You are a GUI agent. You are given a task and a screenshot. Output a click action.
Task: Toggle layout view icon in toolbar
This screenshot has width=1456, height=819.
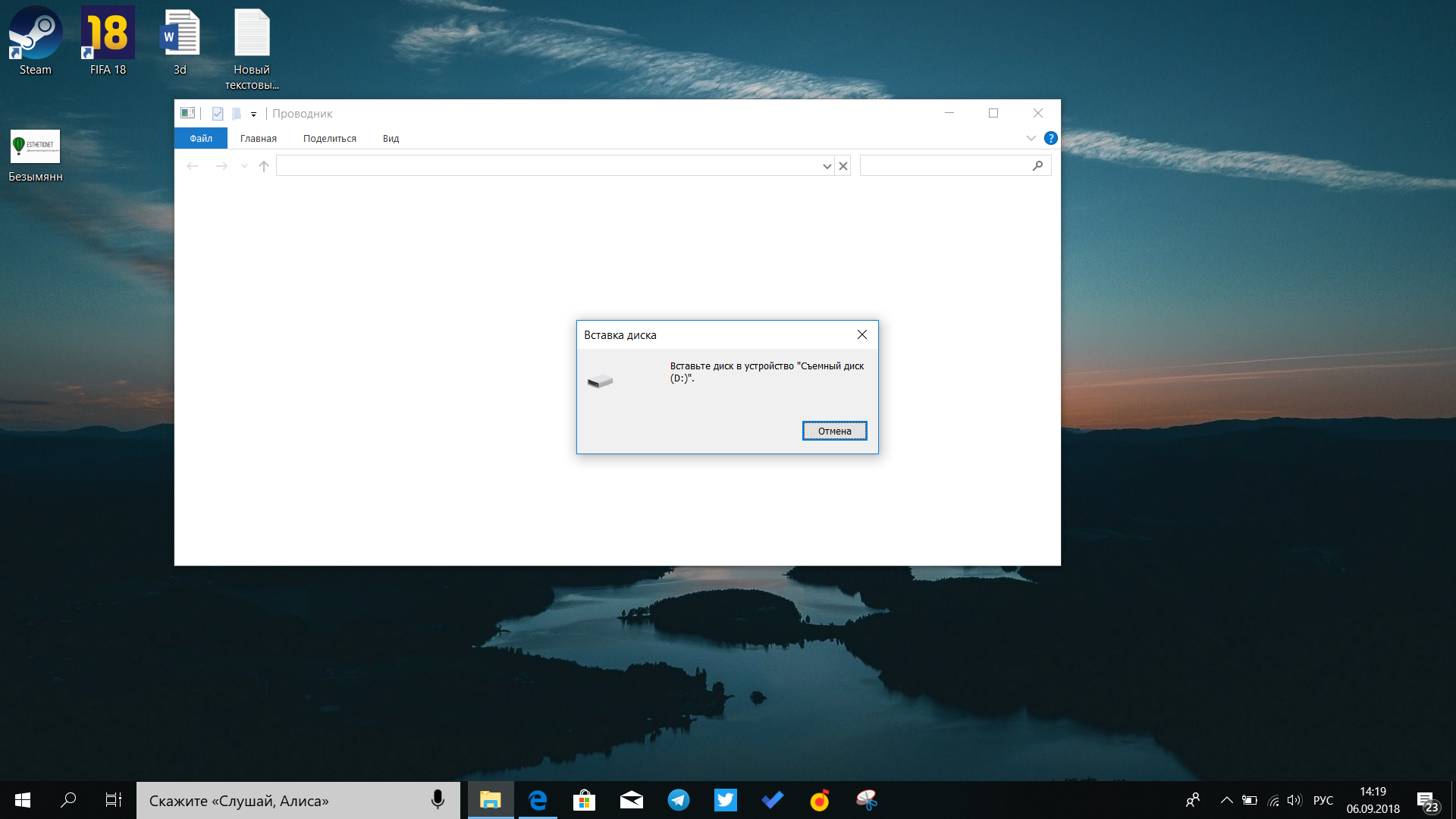(x=188, y=112)
